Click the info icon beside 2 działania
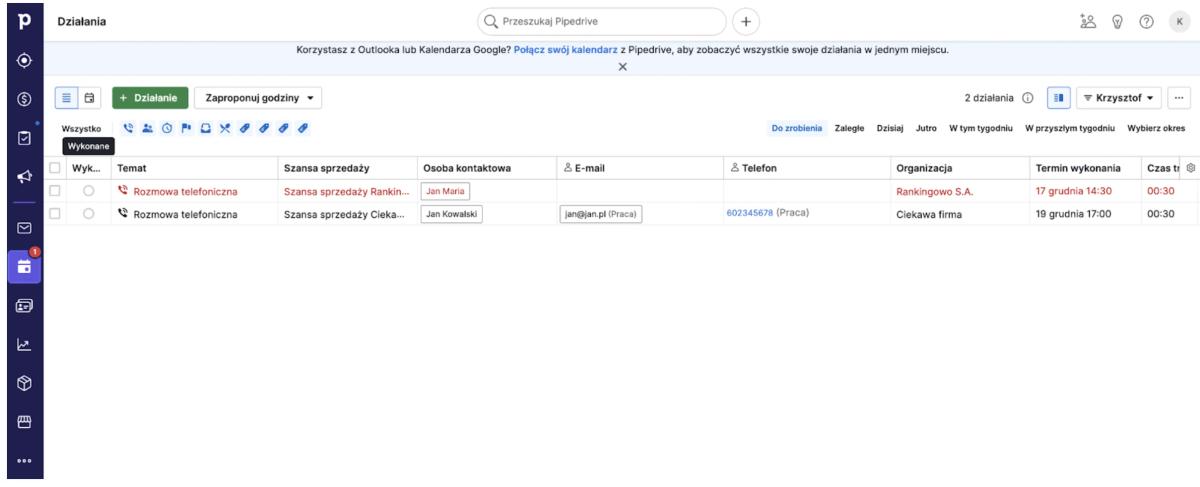The width and height of the screenshot is (1200, 487). click(x=1027, y=98)
